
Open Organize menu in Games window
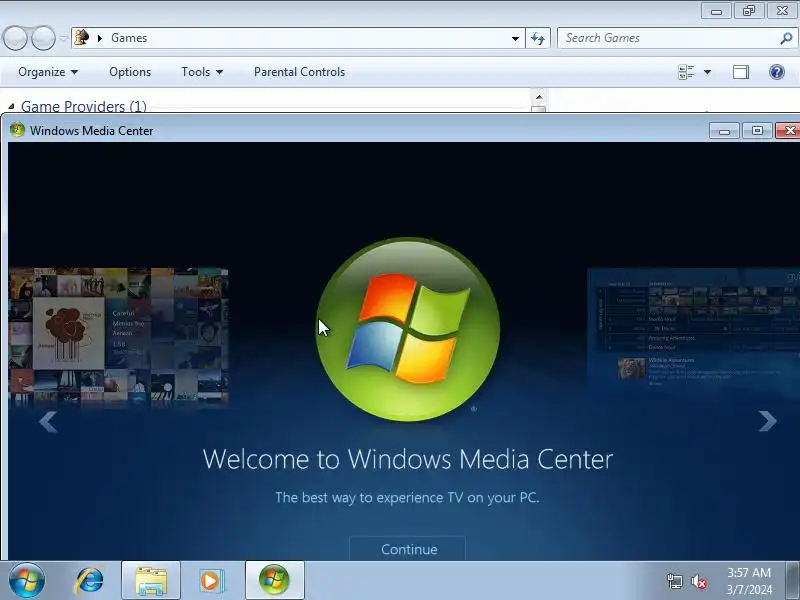tap(48, 72)
